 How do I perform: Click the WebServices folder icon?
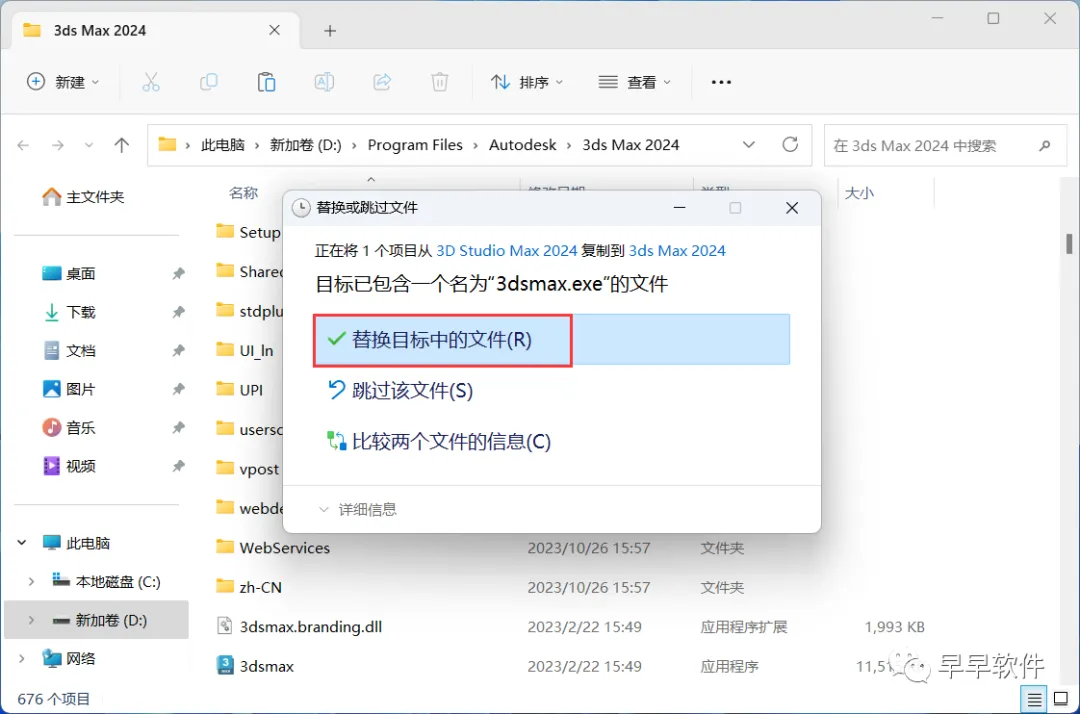(225, 547)
